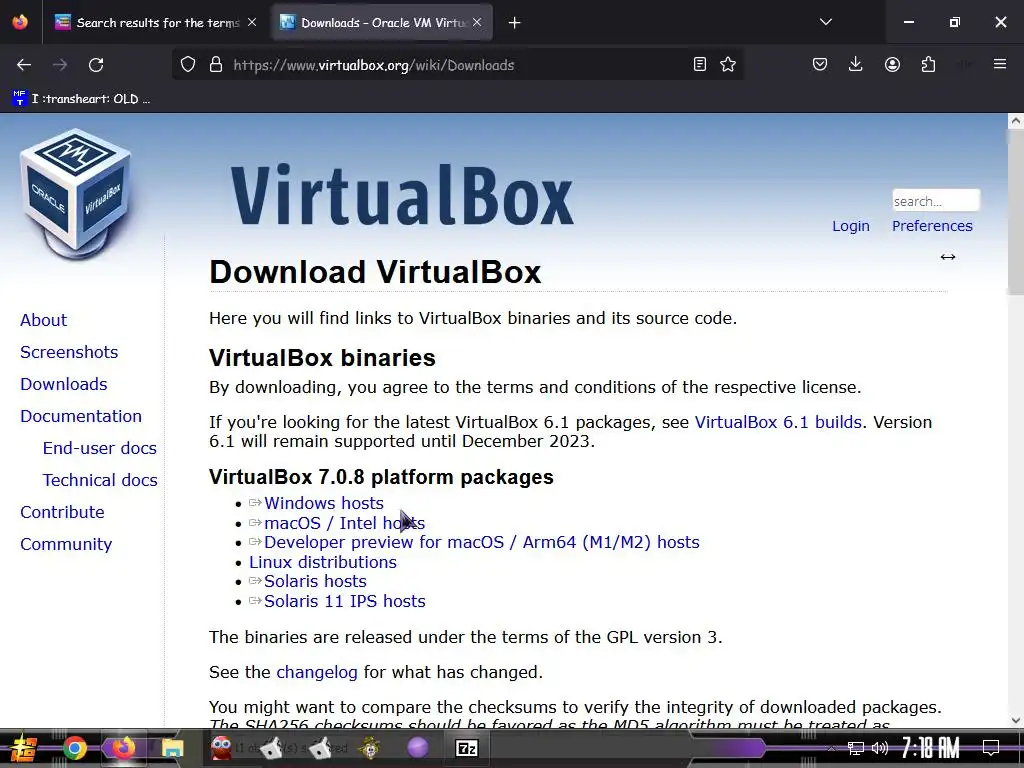Download macOS / Intel hosts package

coord(344,523)
